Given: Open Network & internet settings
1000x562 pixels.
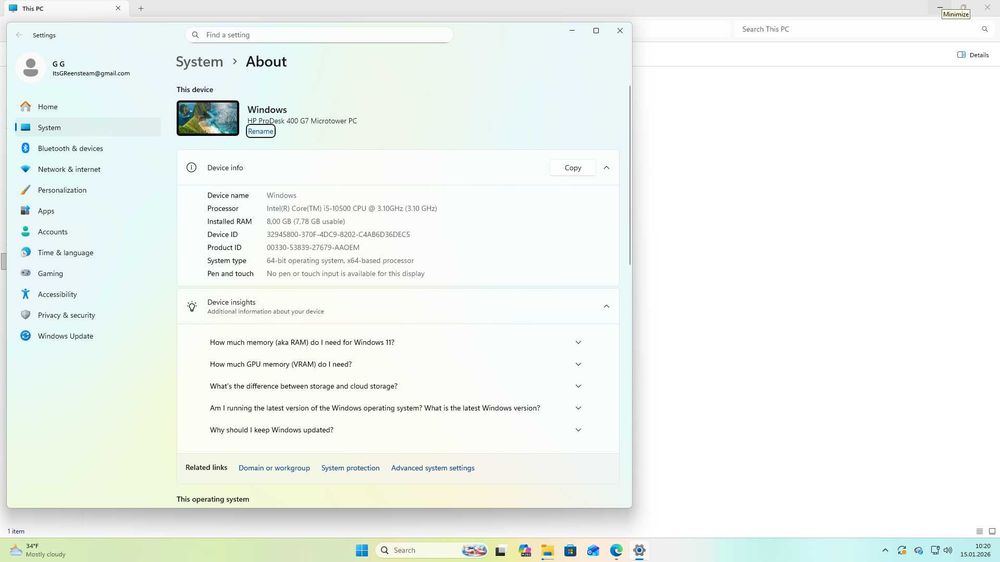Looking at the screenshot, I should click(x=87, y=169).
